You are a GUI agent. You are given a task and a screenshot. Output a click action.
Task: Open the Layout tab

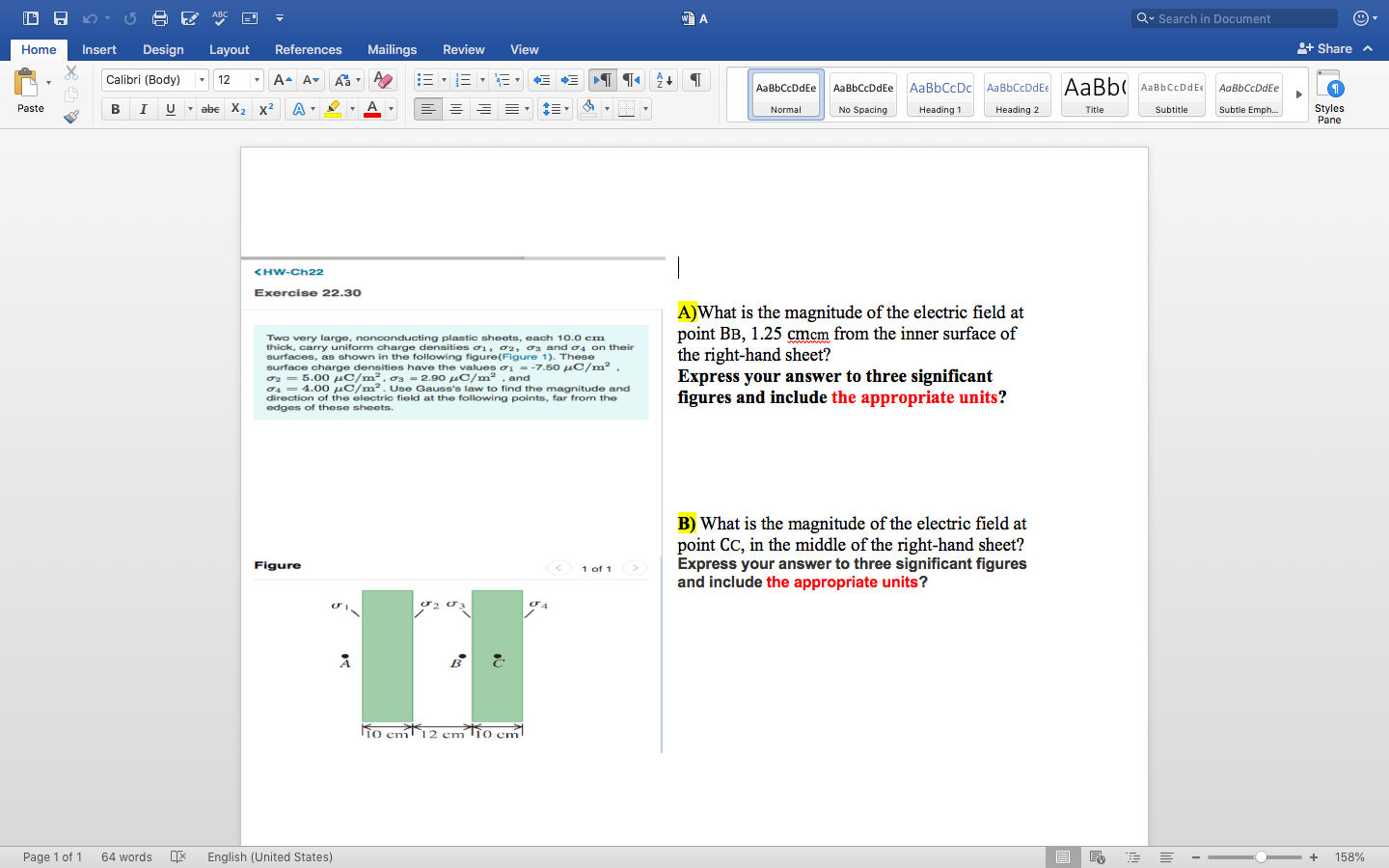point(230,49)
